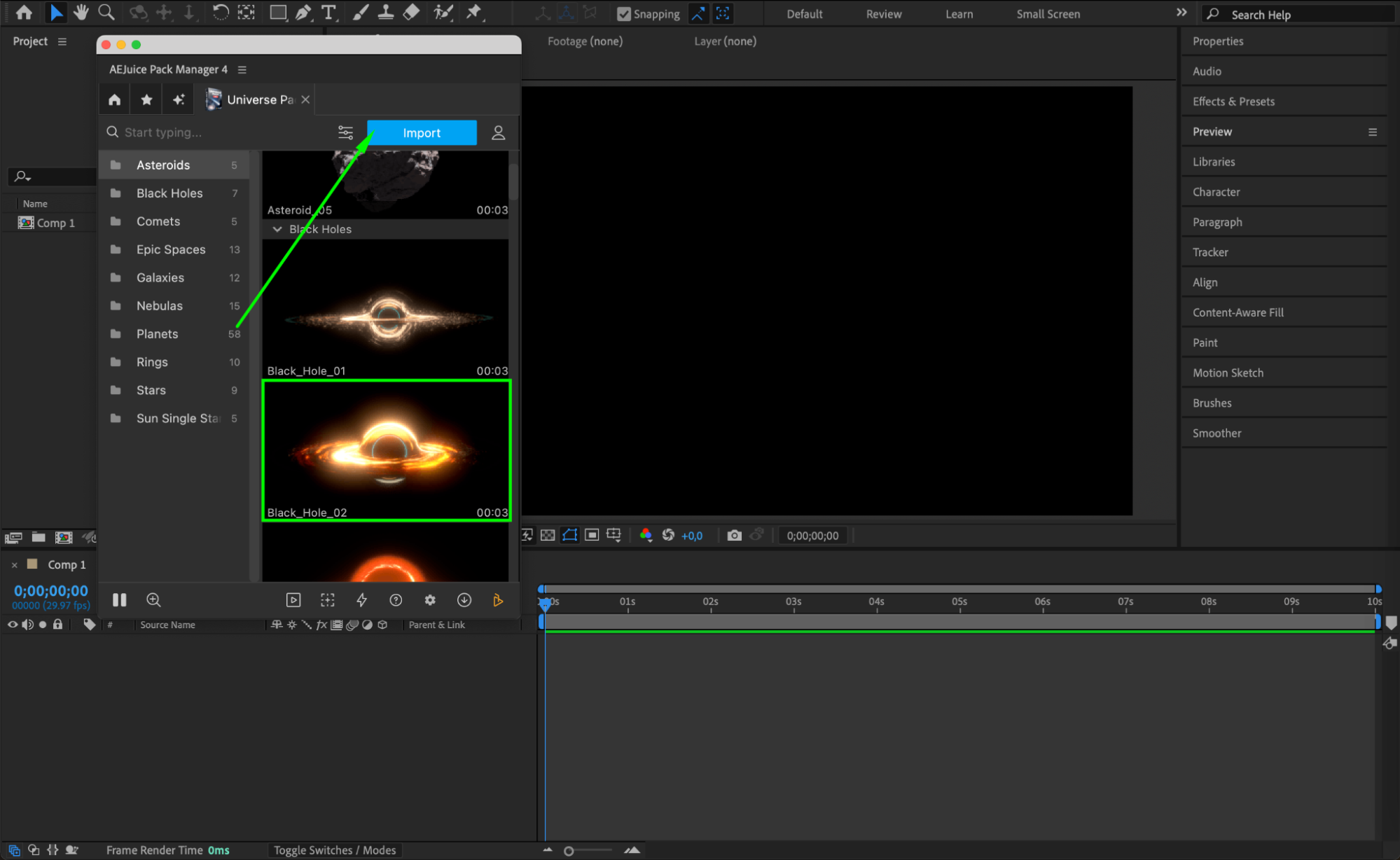Viewport: 1400px width, 860px height.
Task: Select the Puppet Pin tool
Action: [x=474, y=13]
